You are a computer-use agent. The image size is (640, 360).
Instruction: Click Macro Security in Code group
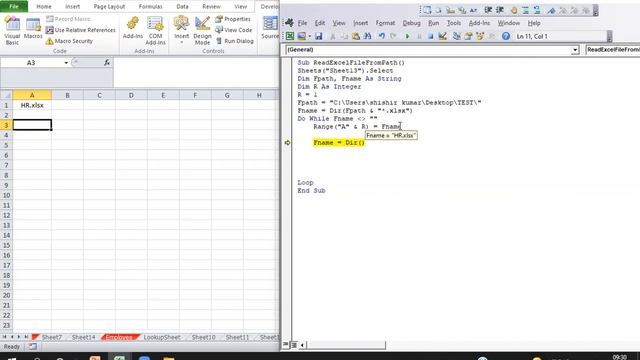(x=69, y=41)
